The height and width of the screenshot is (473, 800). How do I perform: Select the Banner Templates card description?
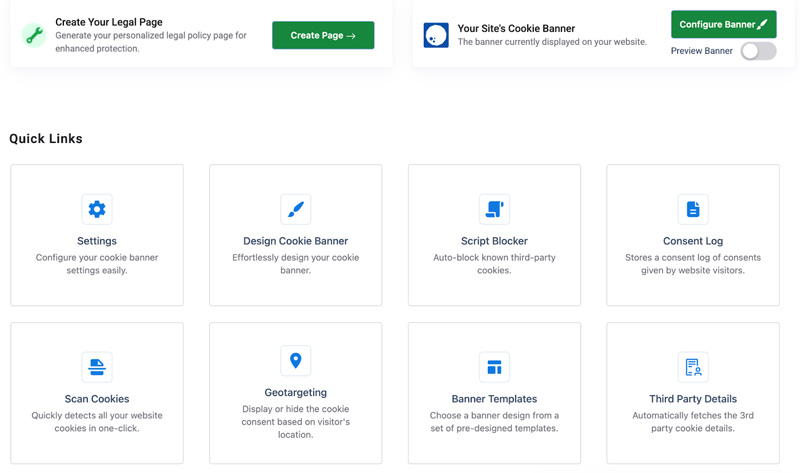pyautogui.click(x=494, y=422)
